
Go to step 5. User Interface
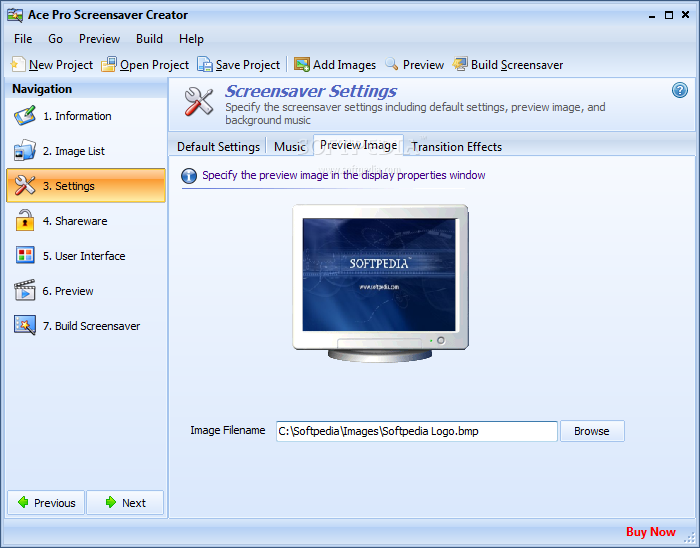[86, 256]
